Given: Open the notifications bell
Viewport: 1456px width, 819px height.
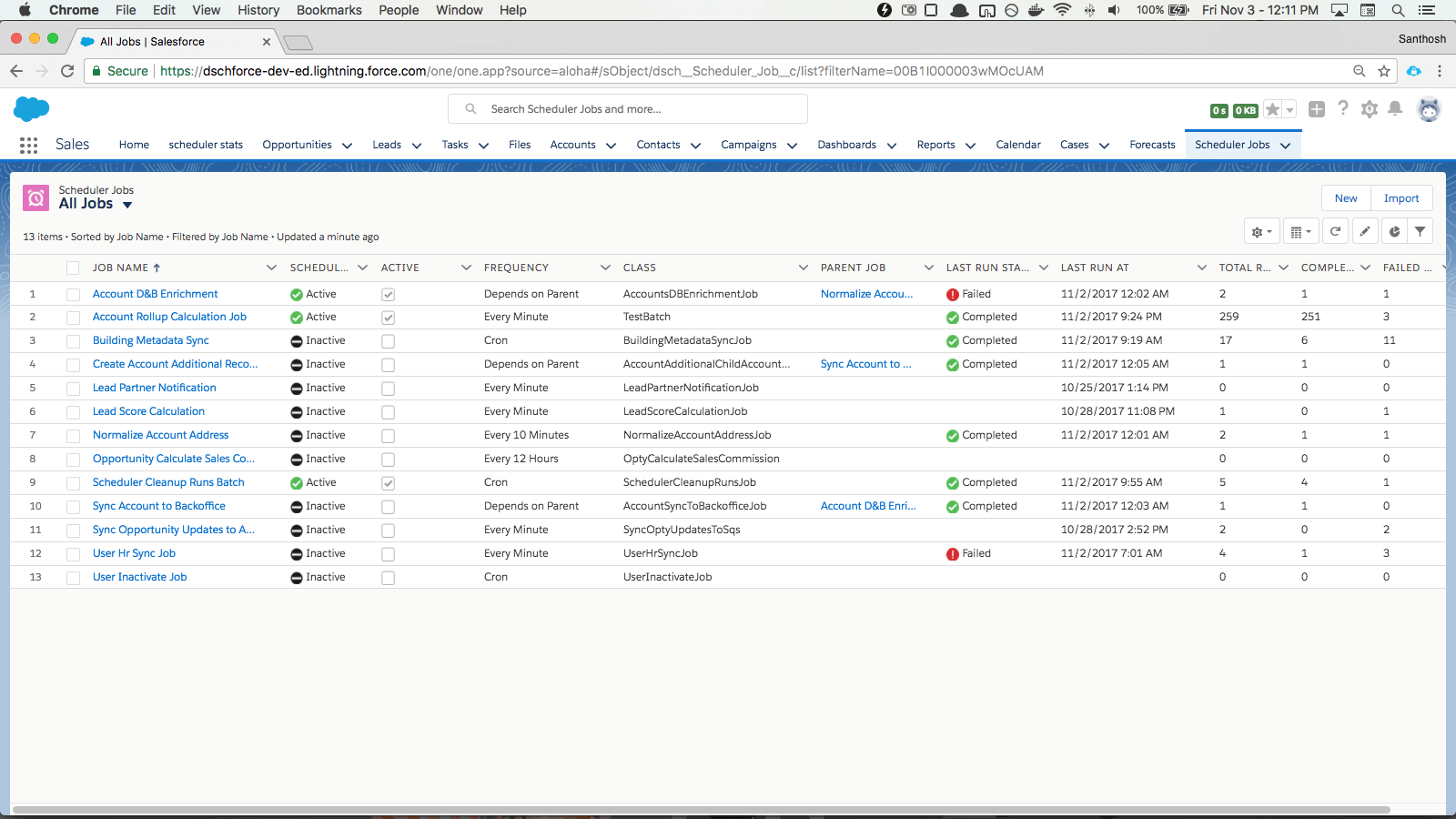Looking at the screenshot, I should (1395, 109).
